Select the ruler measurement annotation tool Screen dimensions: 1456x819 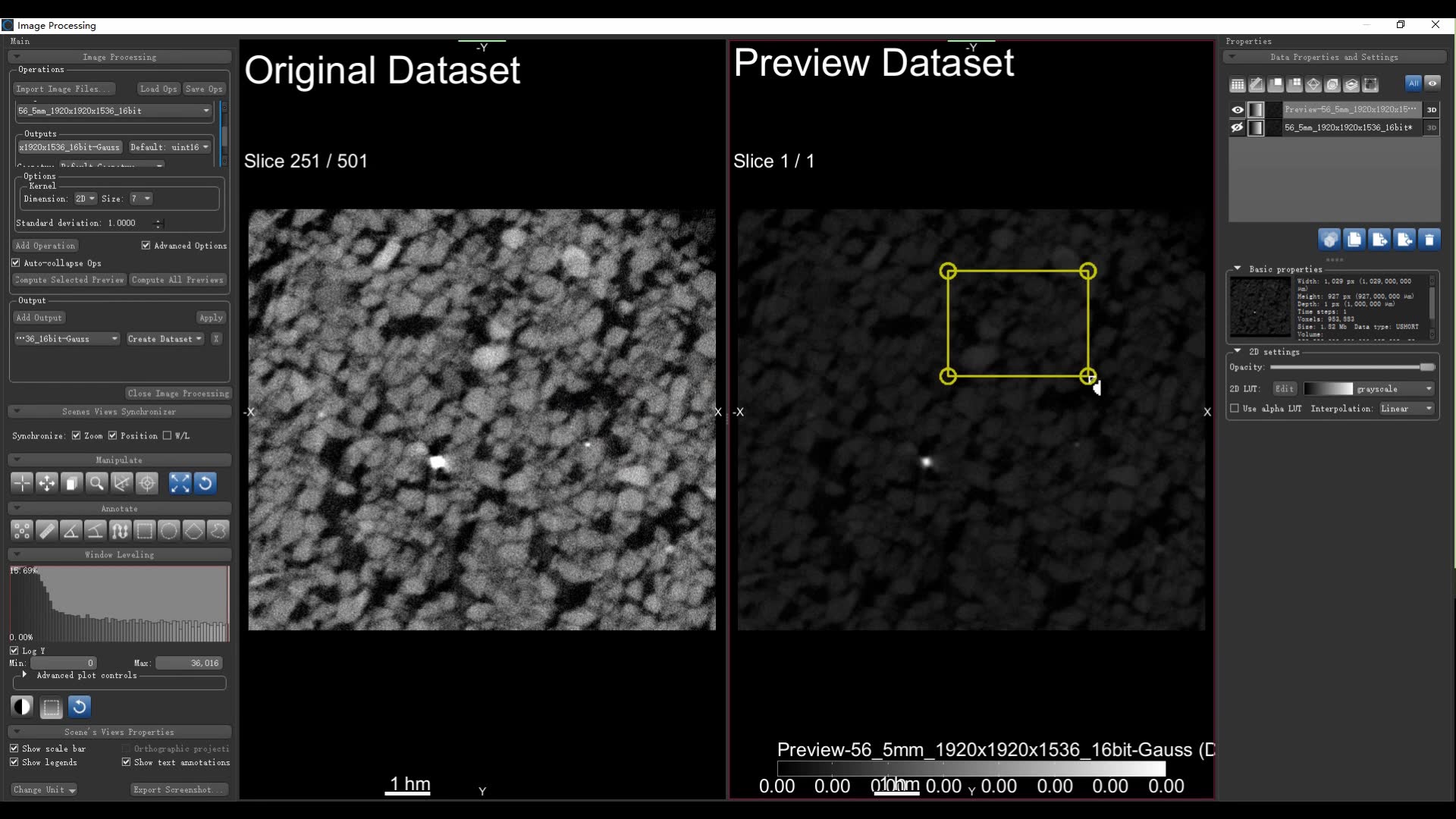[46, 531]
